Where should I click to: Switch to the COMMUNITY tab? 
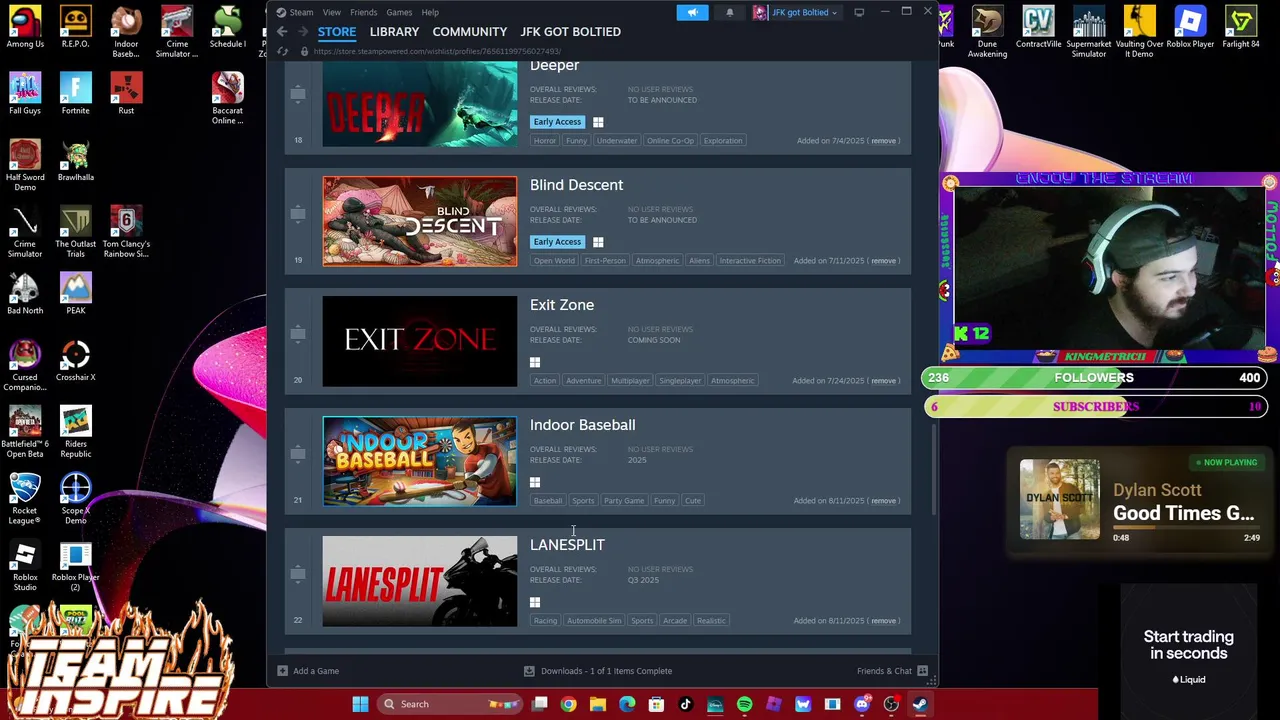click(469, 32)
